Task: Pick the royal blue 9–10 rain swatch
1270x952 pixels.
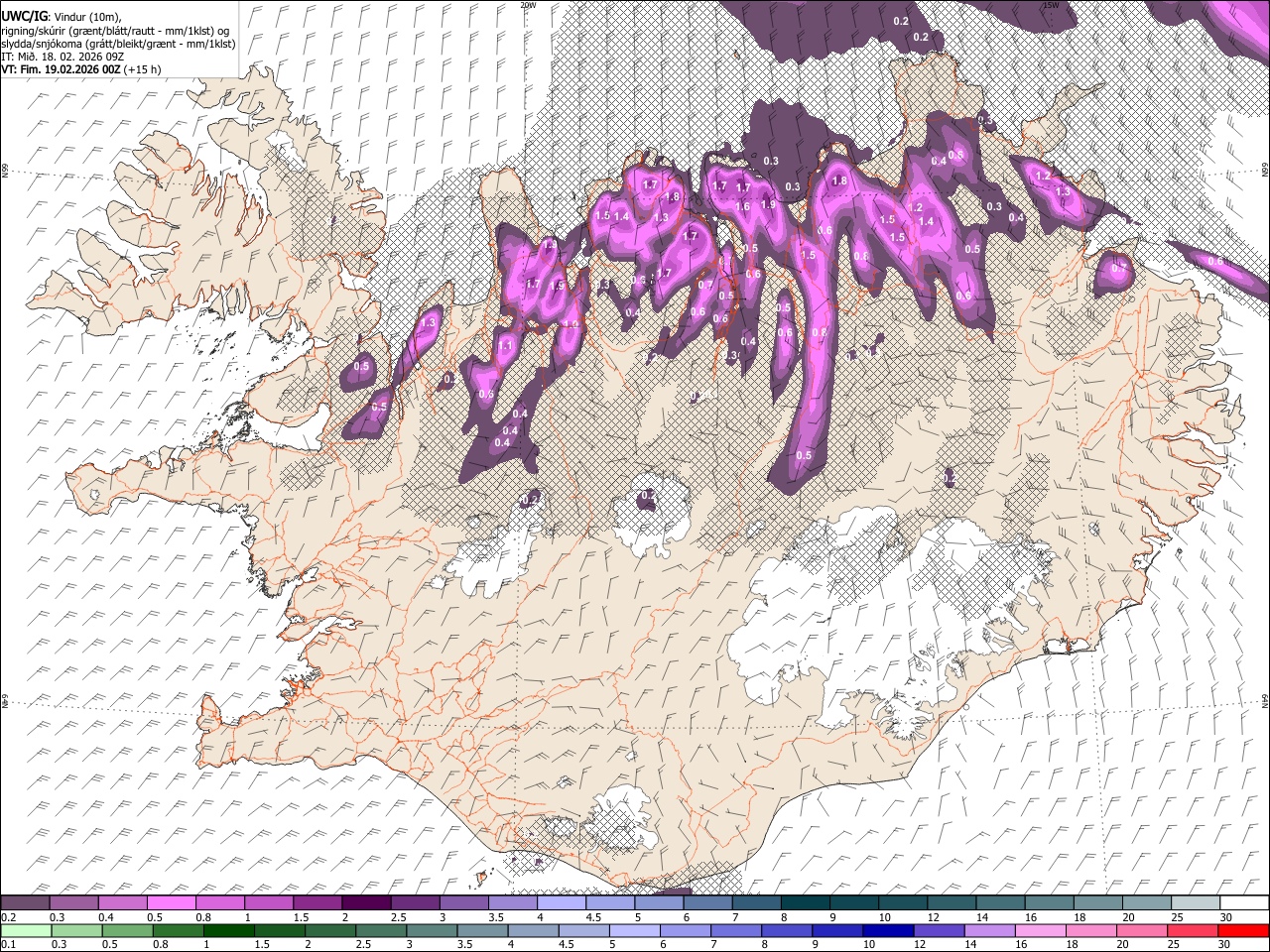Action: (x=837, y=930)
